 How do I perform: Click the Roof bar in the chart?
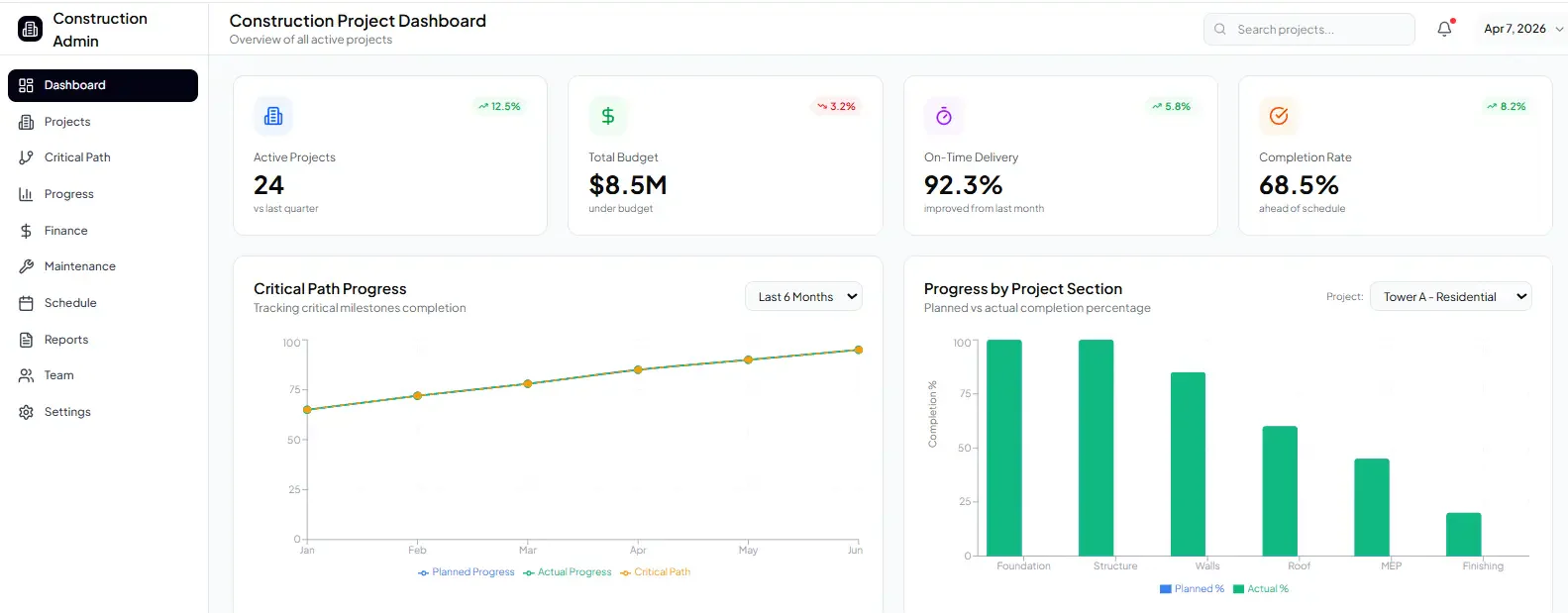(x=1280, y=491)
